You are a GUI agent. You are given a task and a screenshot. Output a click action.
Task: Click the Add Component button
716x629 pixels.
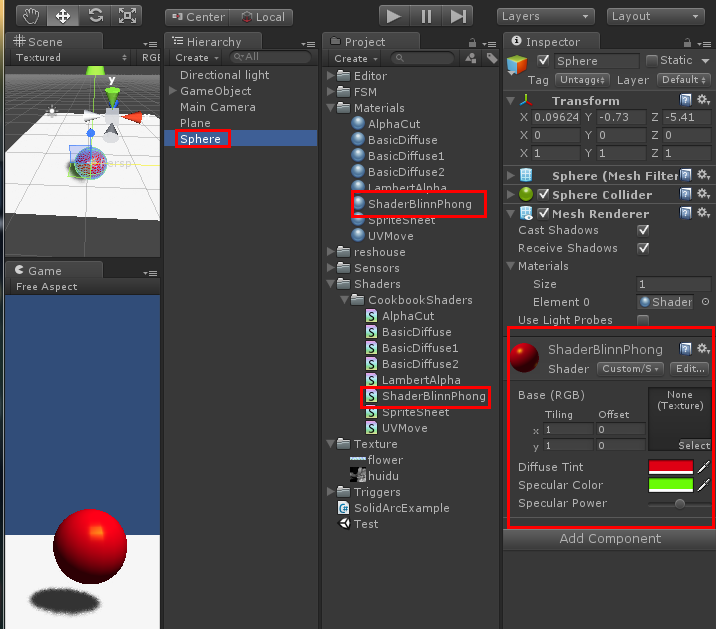[x=609, y=539]
